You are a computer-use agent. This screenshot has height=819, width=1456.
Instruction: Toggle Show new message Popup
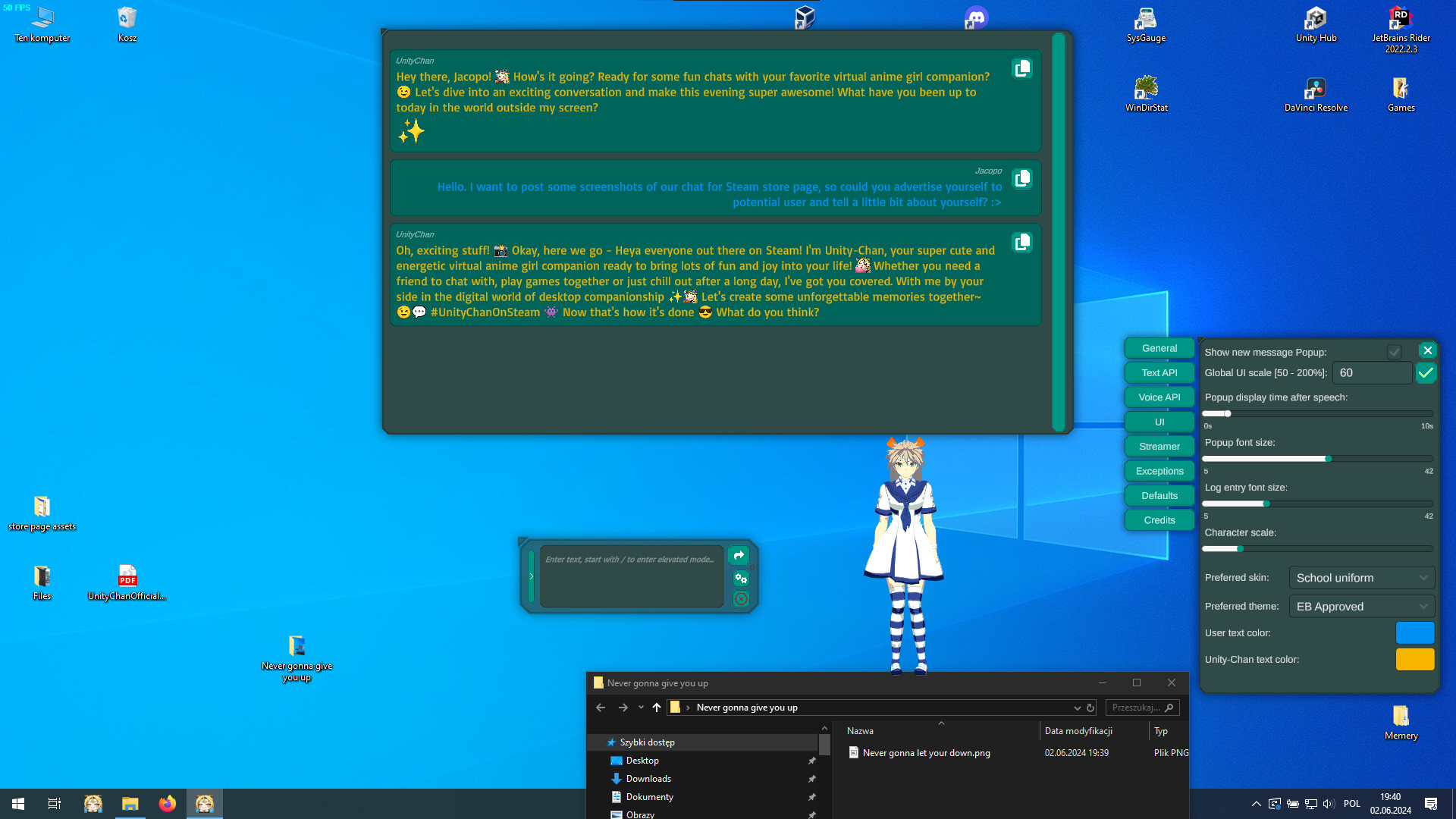(1394, 351)
